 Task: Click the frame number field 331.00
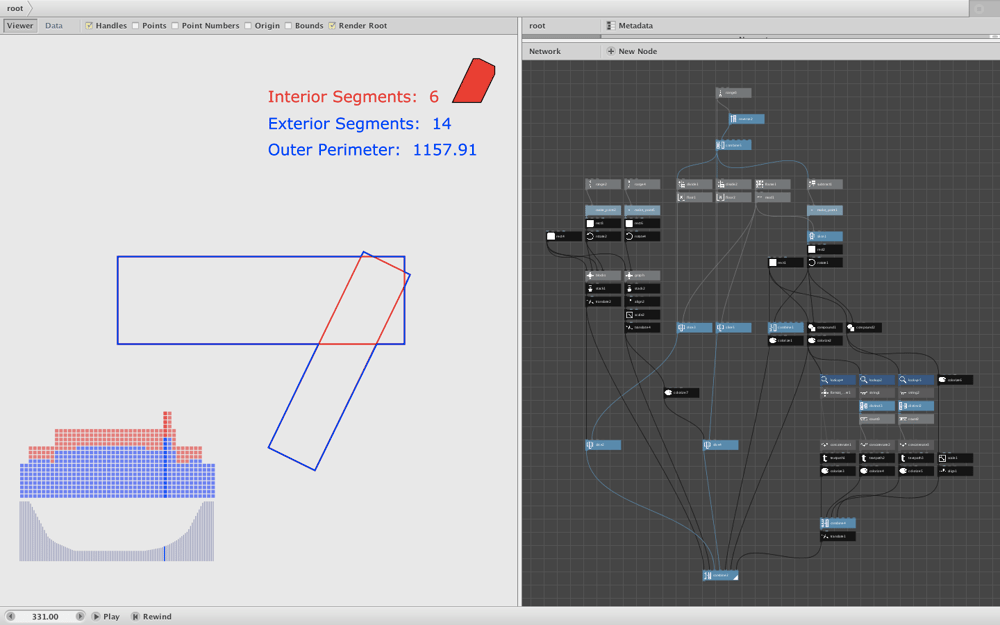pyautogui.click(x=45, y=616)
